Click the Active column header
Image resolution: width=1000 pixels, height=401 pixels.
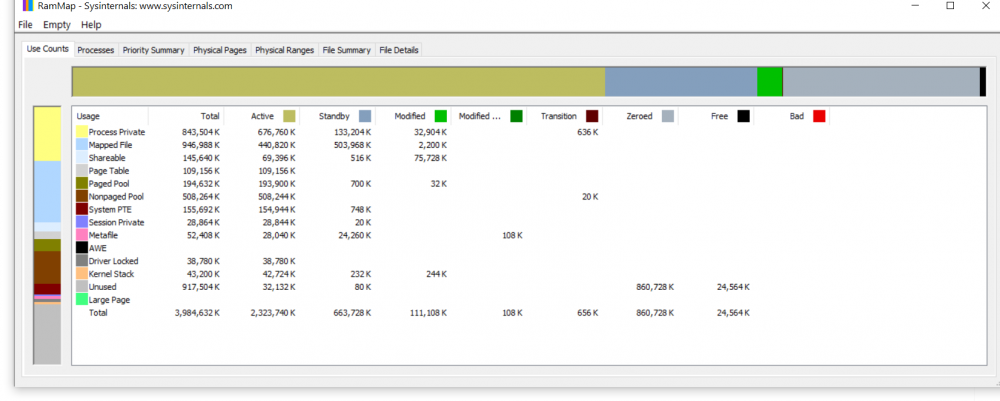click(x=262, y=116)
